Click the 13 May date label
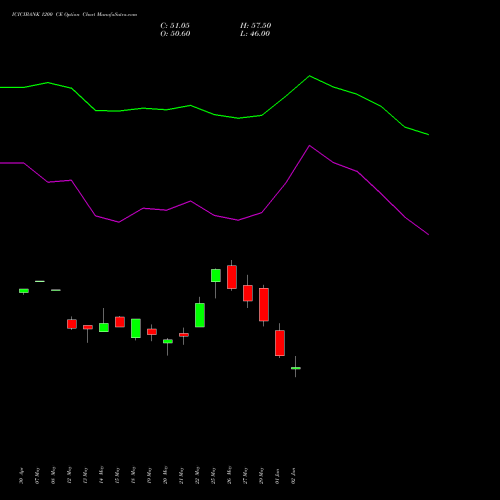 (85, 476)
